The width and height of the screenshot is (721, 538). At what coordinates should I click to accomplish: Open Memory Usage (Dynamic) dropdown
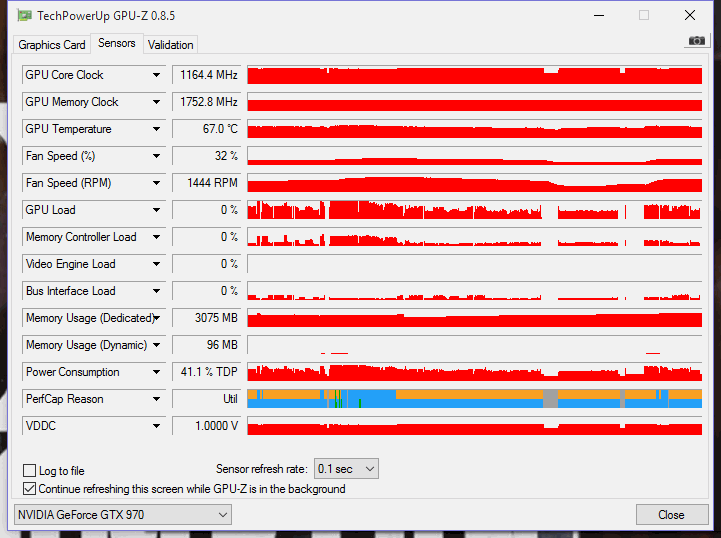click(x=156, y=345)
